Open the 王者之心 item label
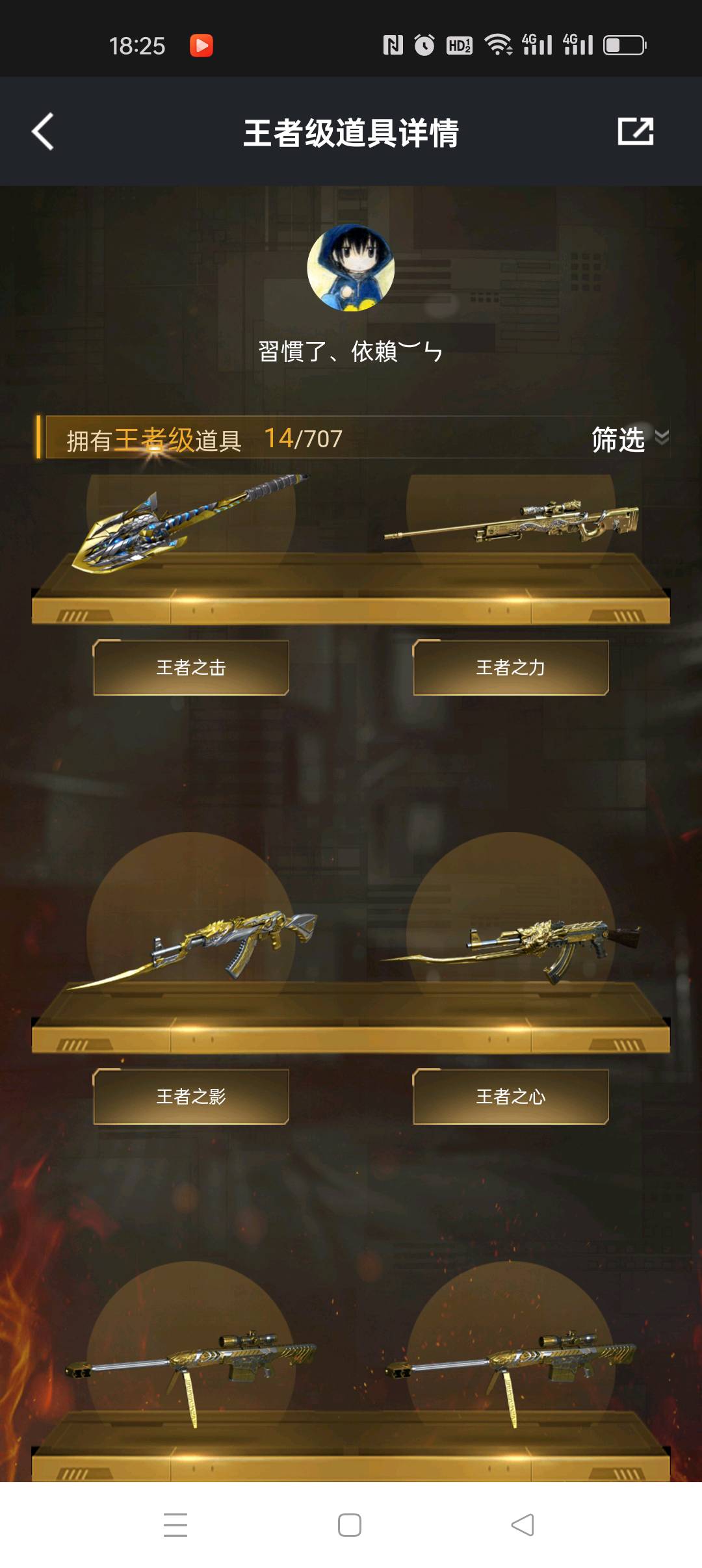The height and width of the screenshot is (1568, 702). point(511,1097)
